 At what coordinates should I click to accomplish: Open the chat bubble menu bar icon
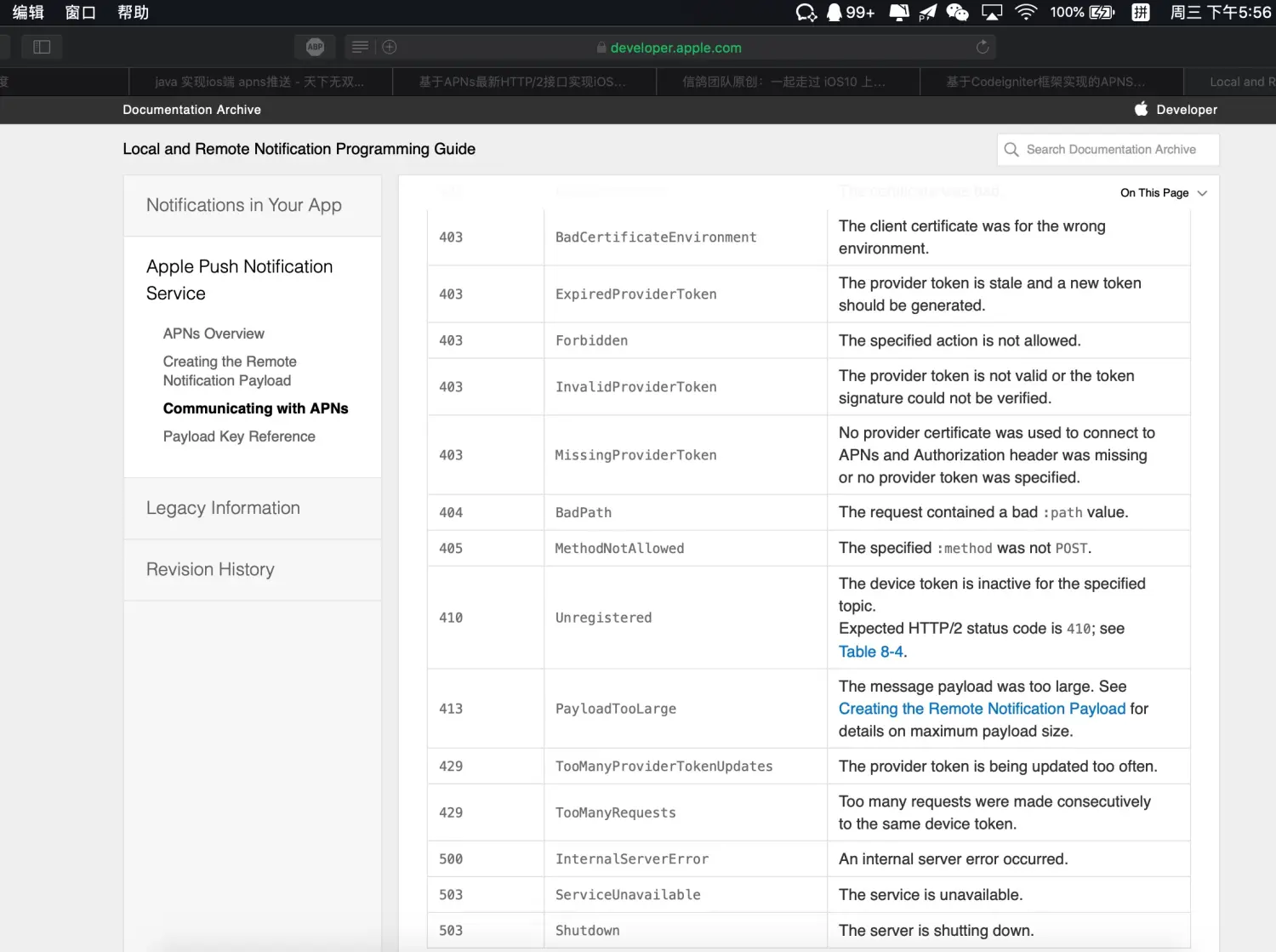click(x=806, y=12)
